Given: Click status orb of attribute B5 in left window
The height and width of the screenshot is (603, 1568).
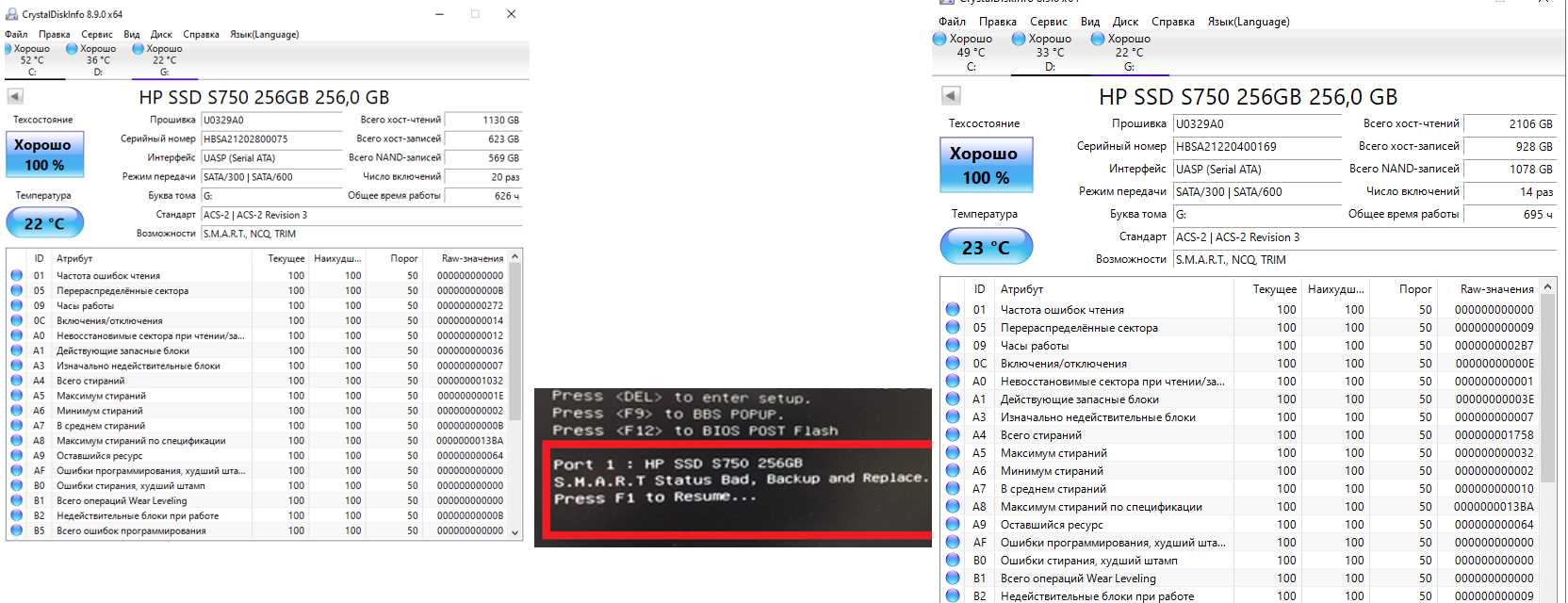Looking at the screenshot, I should point(16,530).
